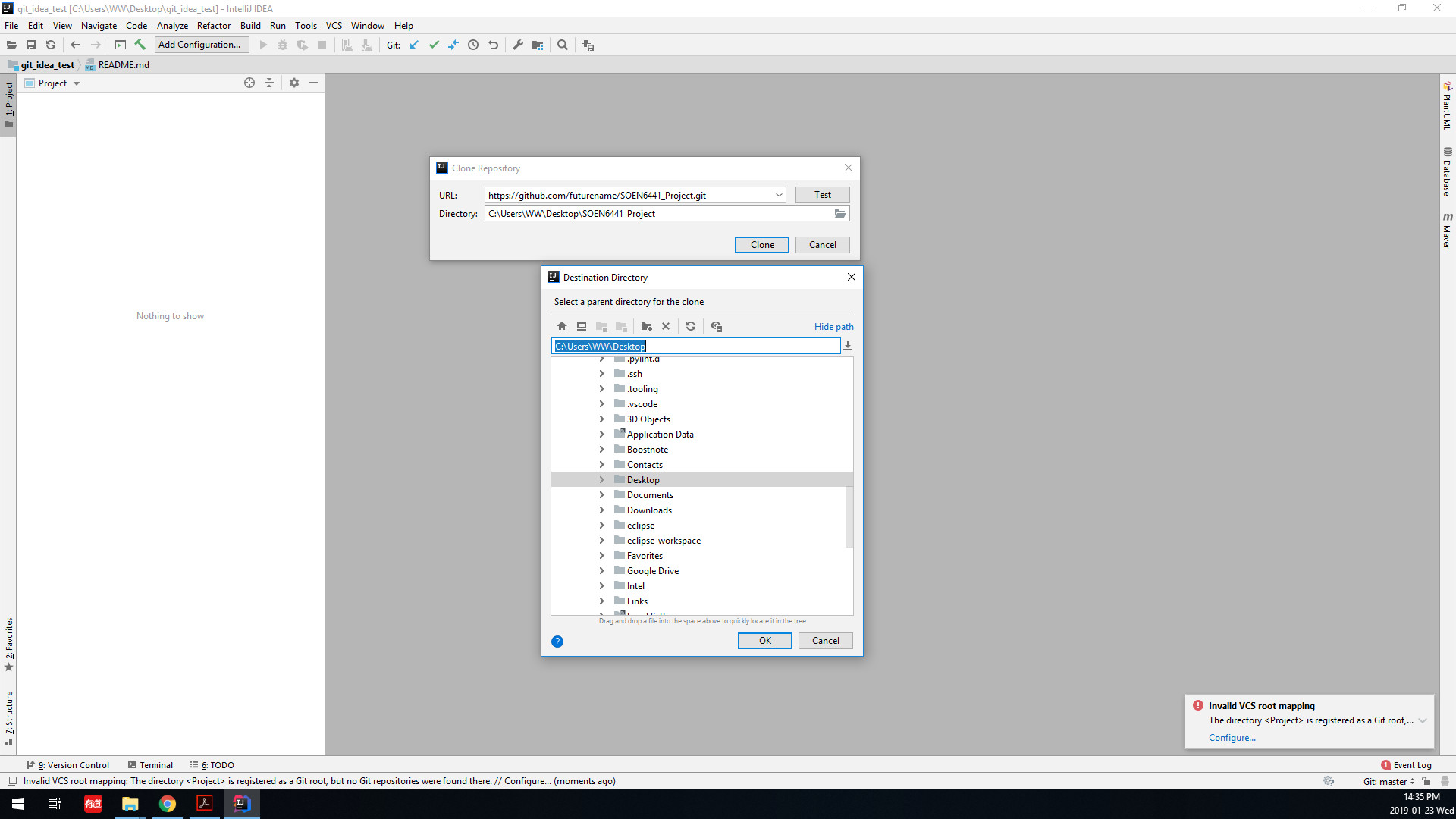Click the Clone button
The image size is (1456, 819).
pos(762,245)
